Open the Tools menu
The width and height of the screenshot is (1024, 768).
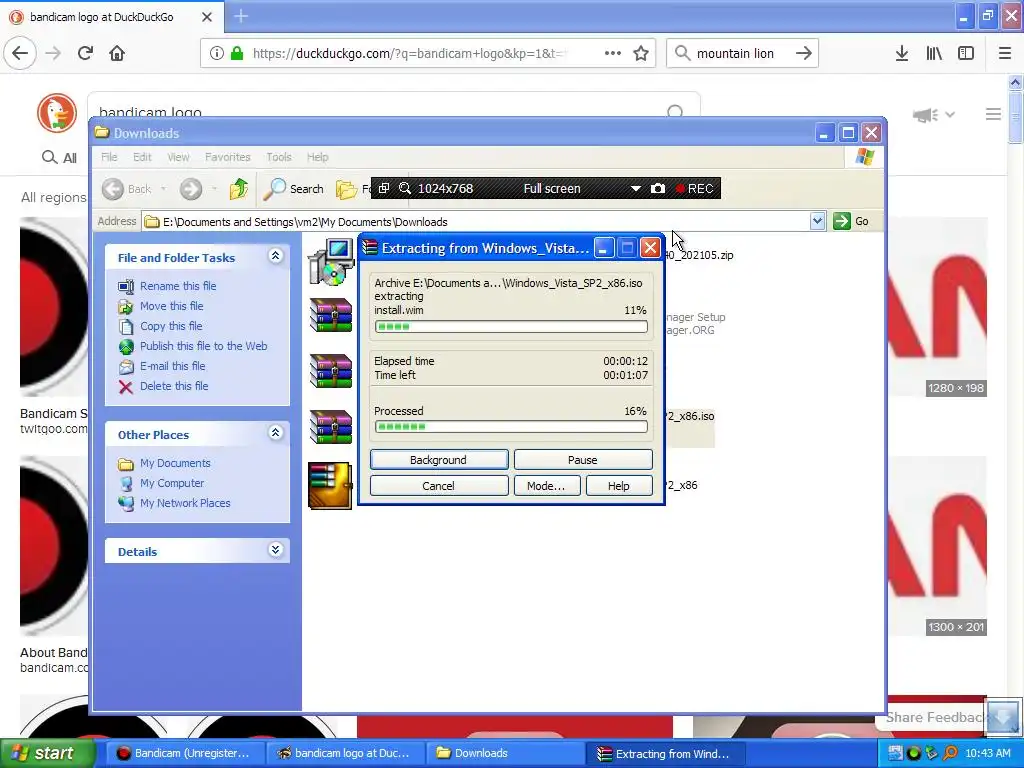point(279,157)
